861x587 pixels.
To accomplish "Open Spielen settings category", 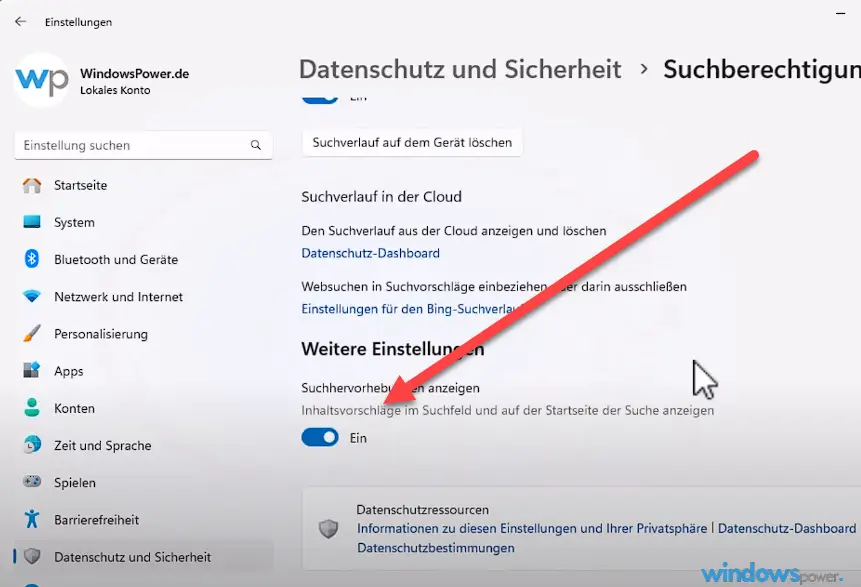I will [143, 483].
